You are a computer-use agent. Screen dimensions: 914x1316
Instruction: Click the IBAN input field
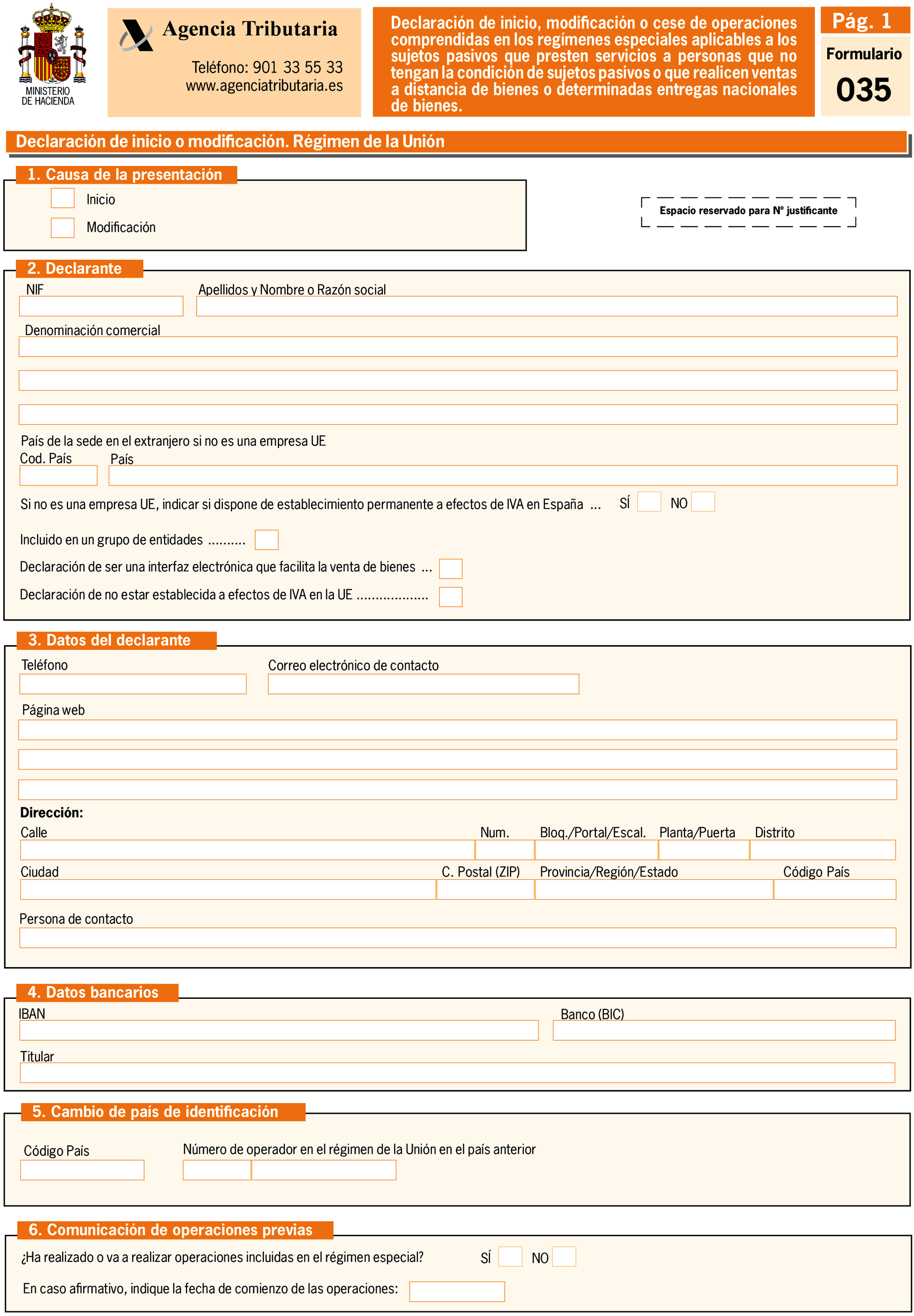point(279,1030)
